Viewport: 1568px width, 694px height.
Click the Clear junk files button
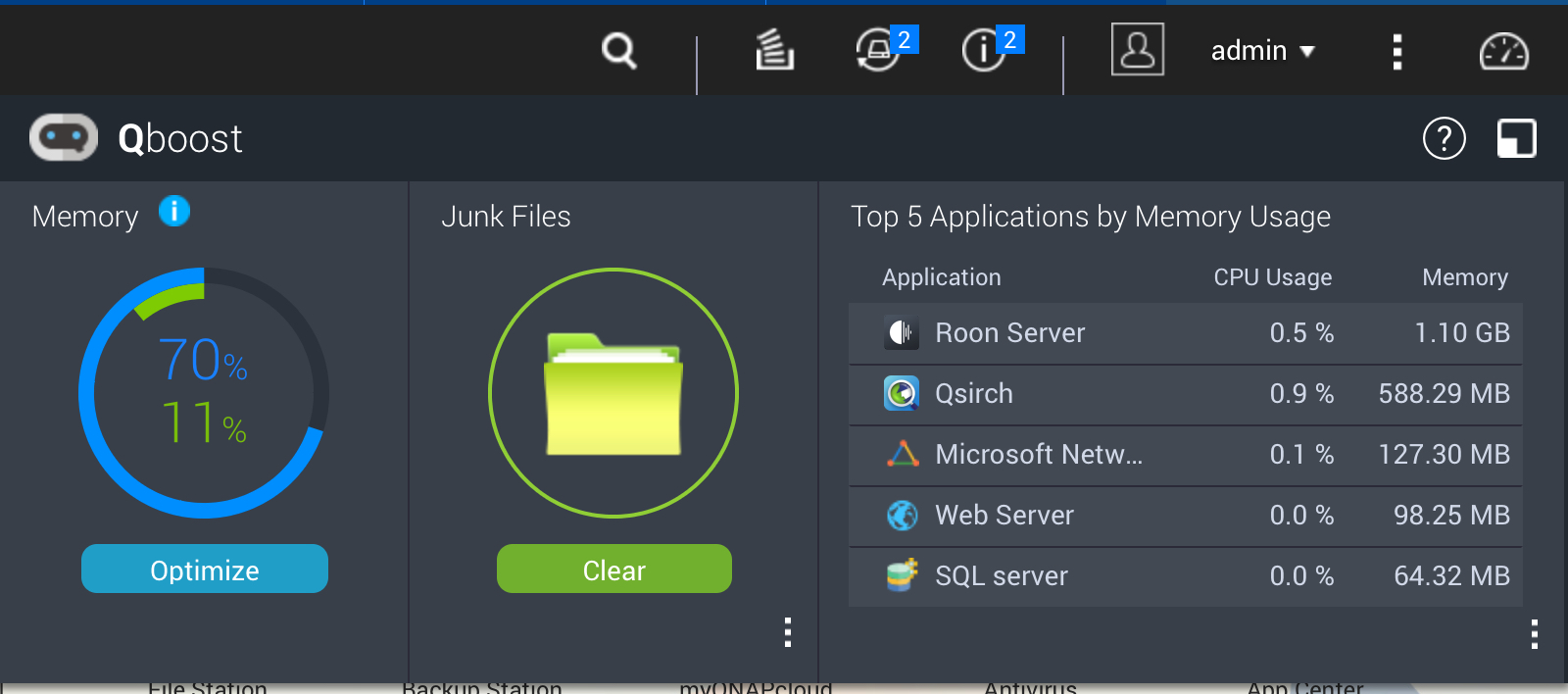614,569
